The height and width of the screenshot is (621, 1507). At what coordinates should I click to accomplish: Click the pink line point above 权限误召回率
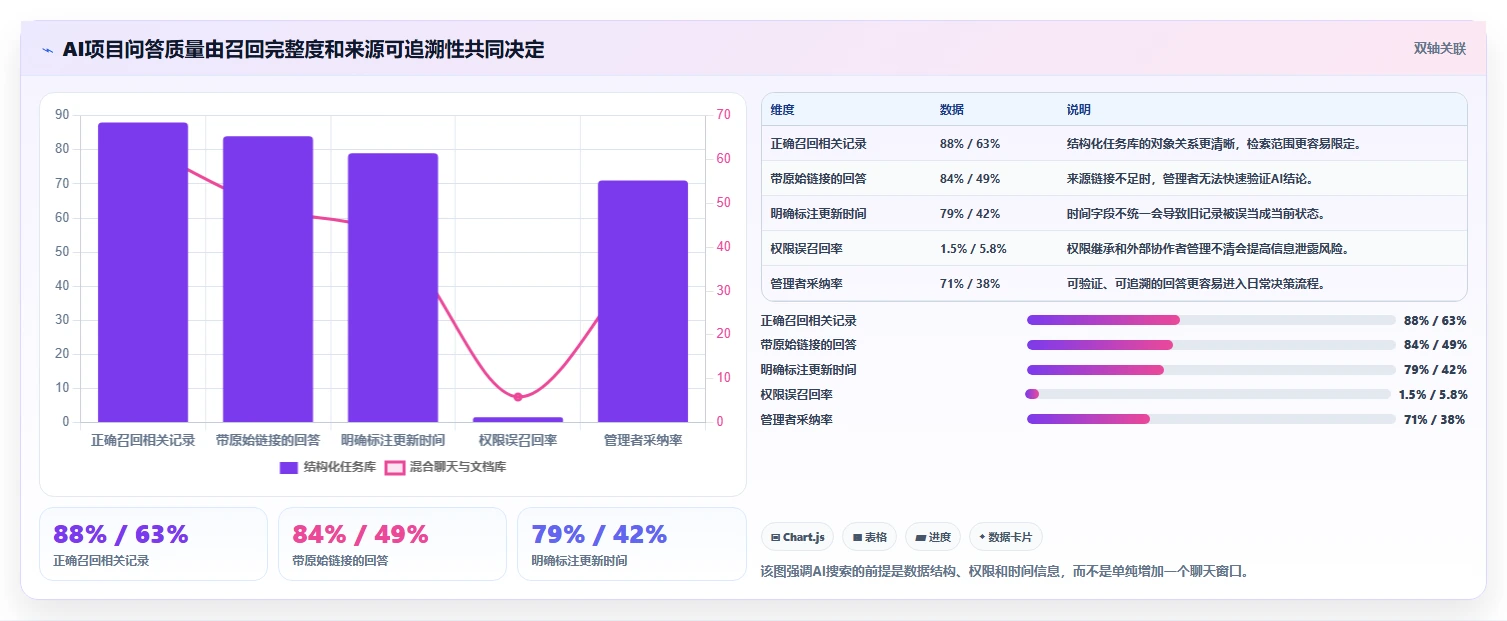coord(518,397)
